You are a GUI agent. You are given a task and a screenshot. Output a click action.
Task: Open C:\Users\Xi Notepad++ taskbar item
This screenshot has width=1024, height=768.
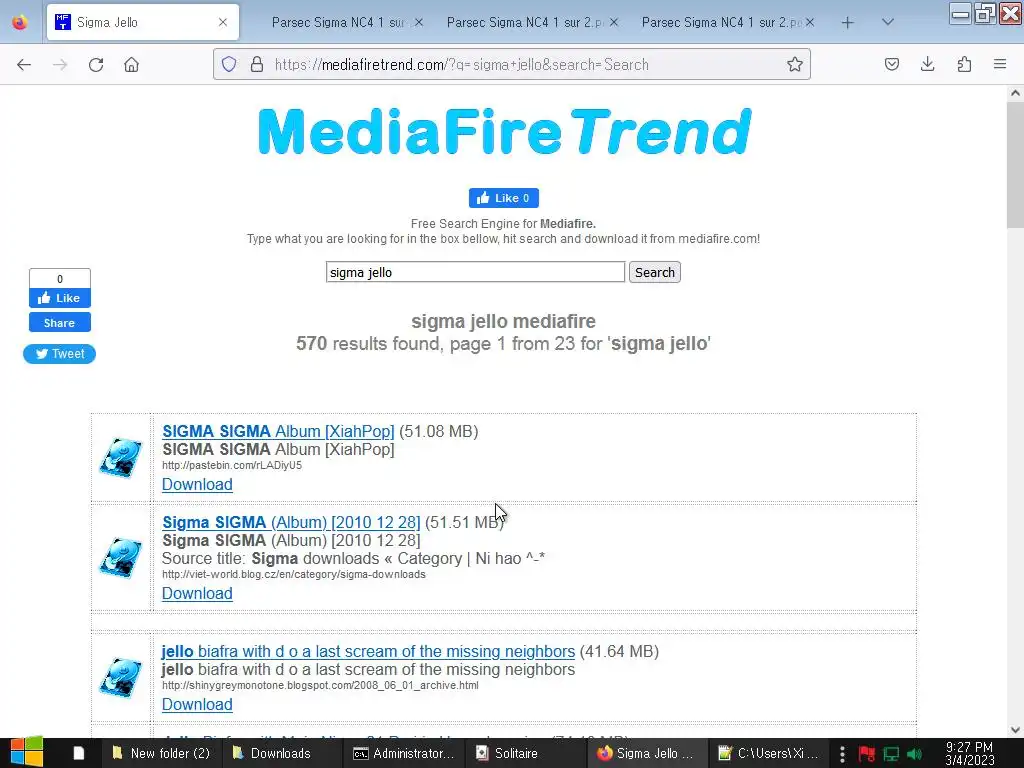click(x=768, y=754)
